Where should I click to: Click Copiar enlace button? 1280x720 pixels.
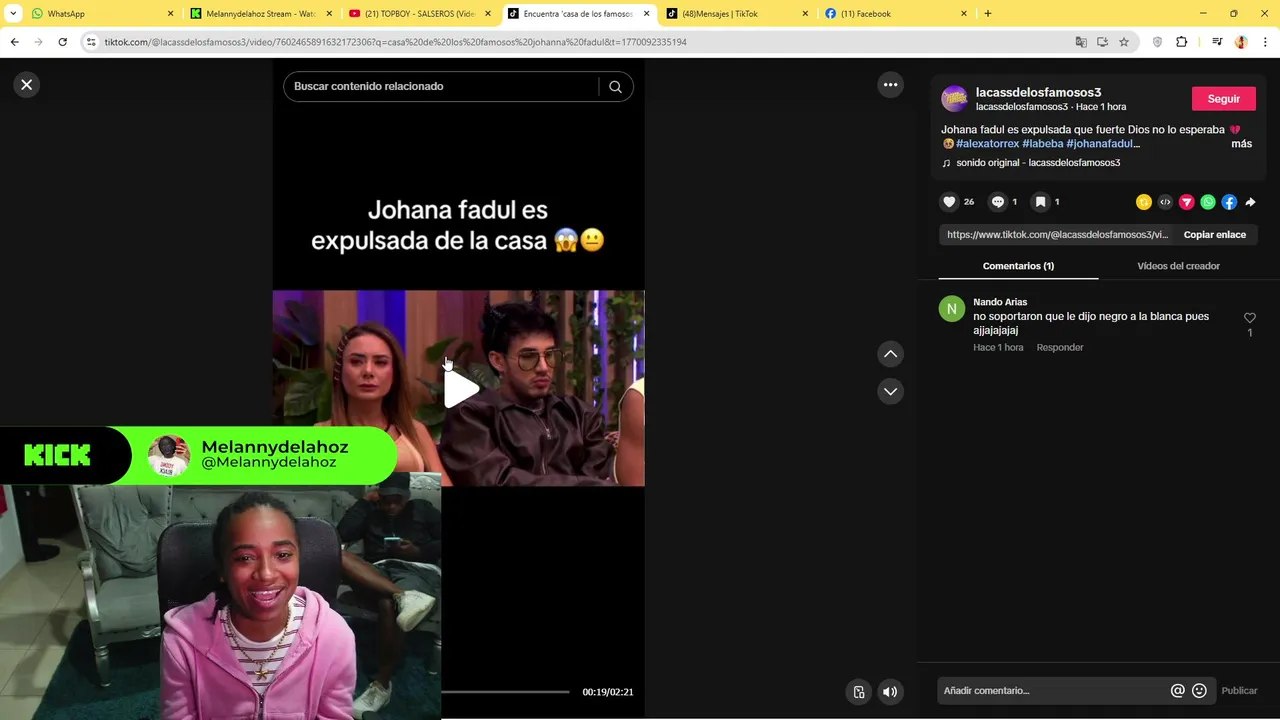pyautogui.click(x=1214, y=235)
